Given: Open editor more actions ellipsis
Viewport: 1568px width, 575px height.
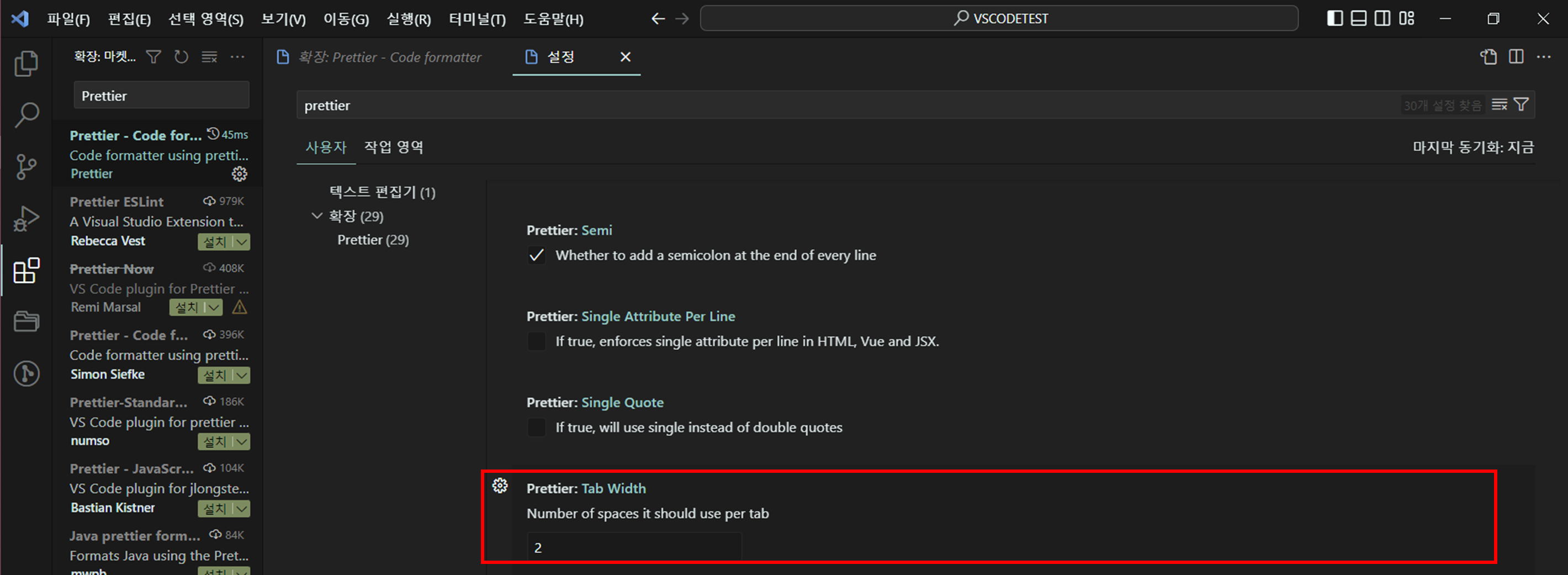Looking at the screenshot, I should 1544,57.
